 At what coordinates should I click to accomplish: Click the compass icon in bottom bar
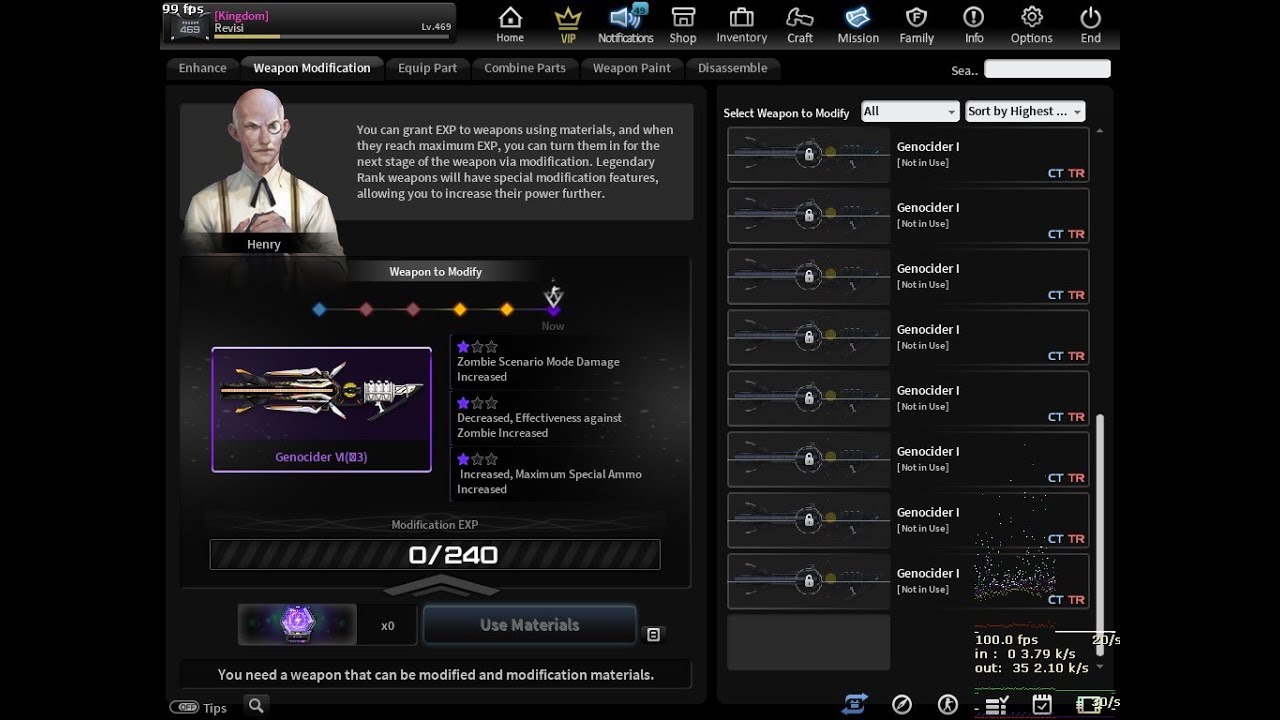click(x=901, y=704)
